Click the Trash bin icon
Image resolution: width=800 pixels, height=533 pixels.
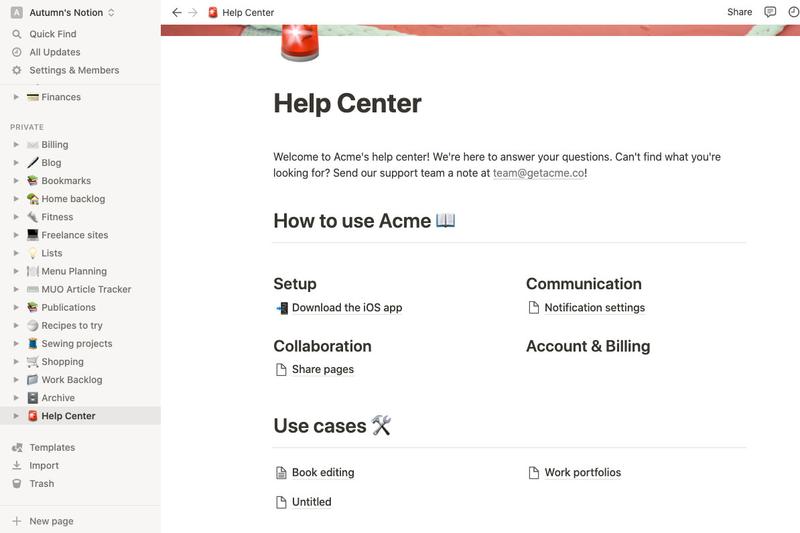click(17, 484)
